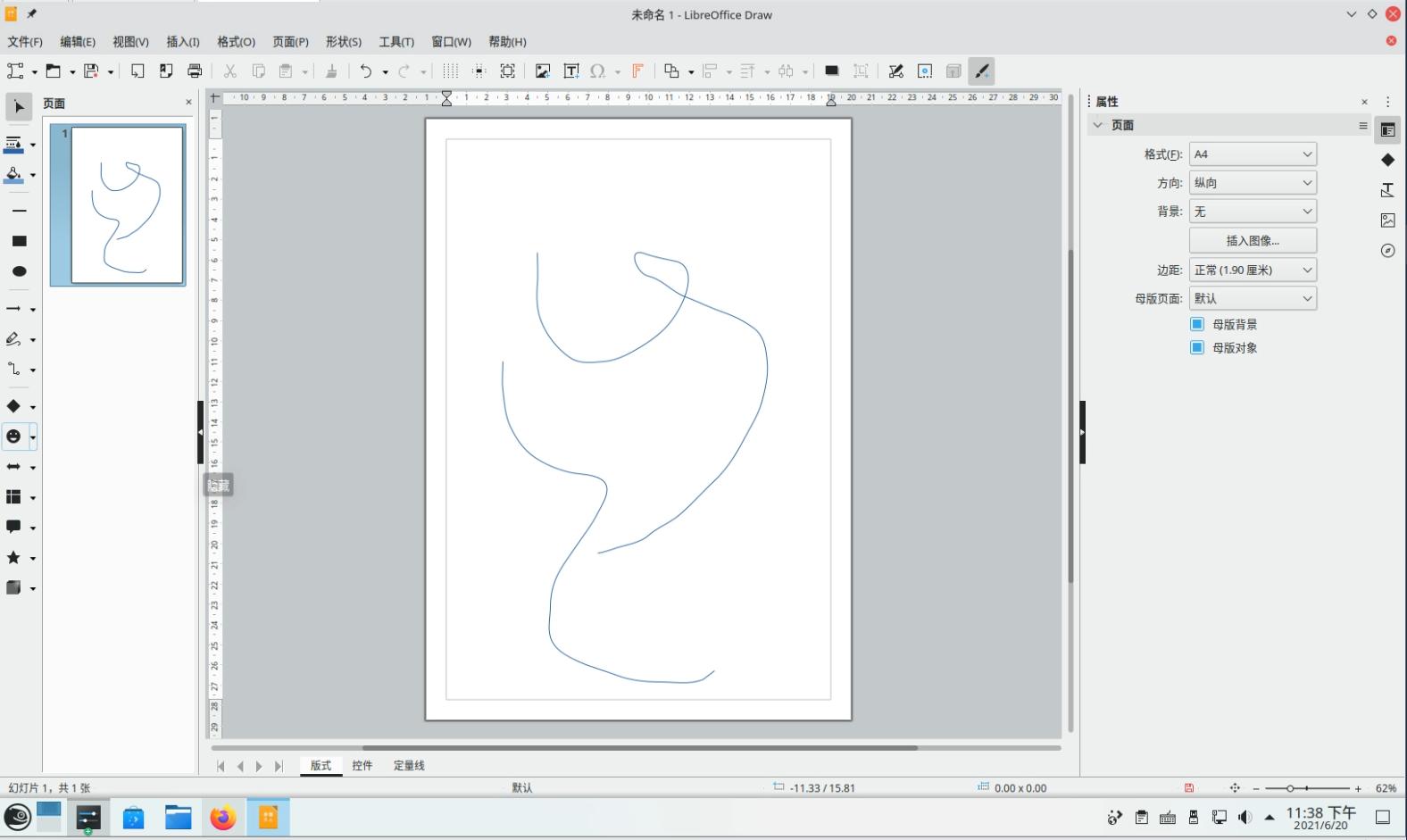Select the Ellipse drawing tool

point(19,271)
